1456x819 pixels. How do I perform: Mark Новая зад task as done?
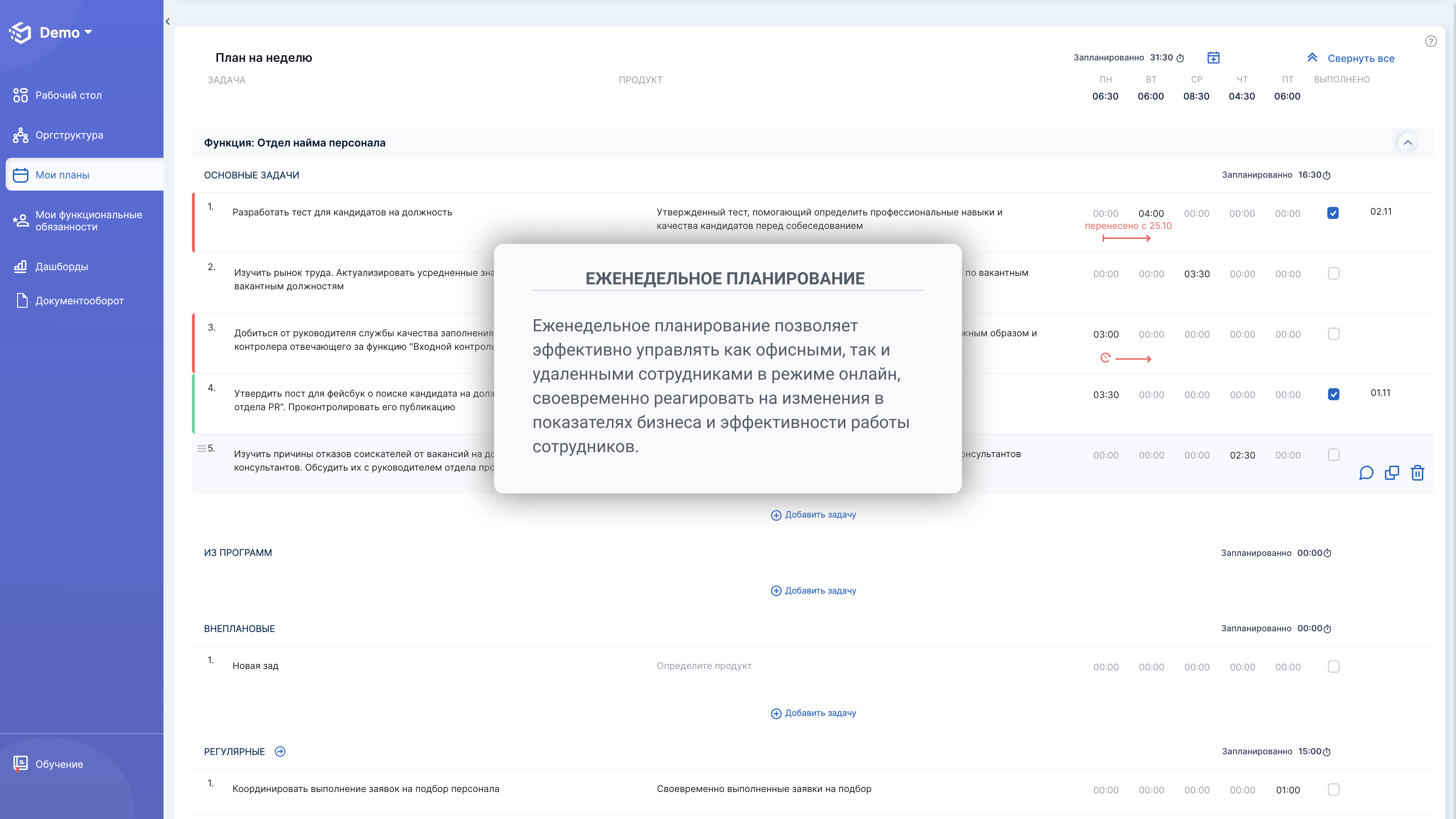[x=1333, y=667]
